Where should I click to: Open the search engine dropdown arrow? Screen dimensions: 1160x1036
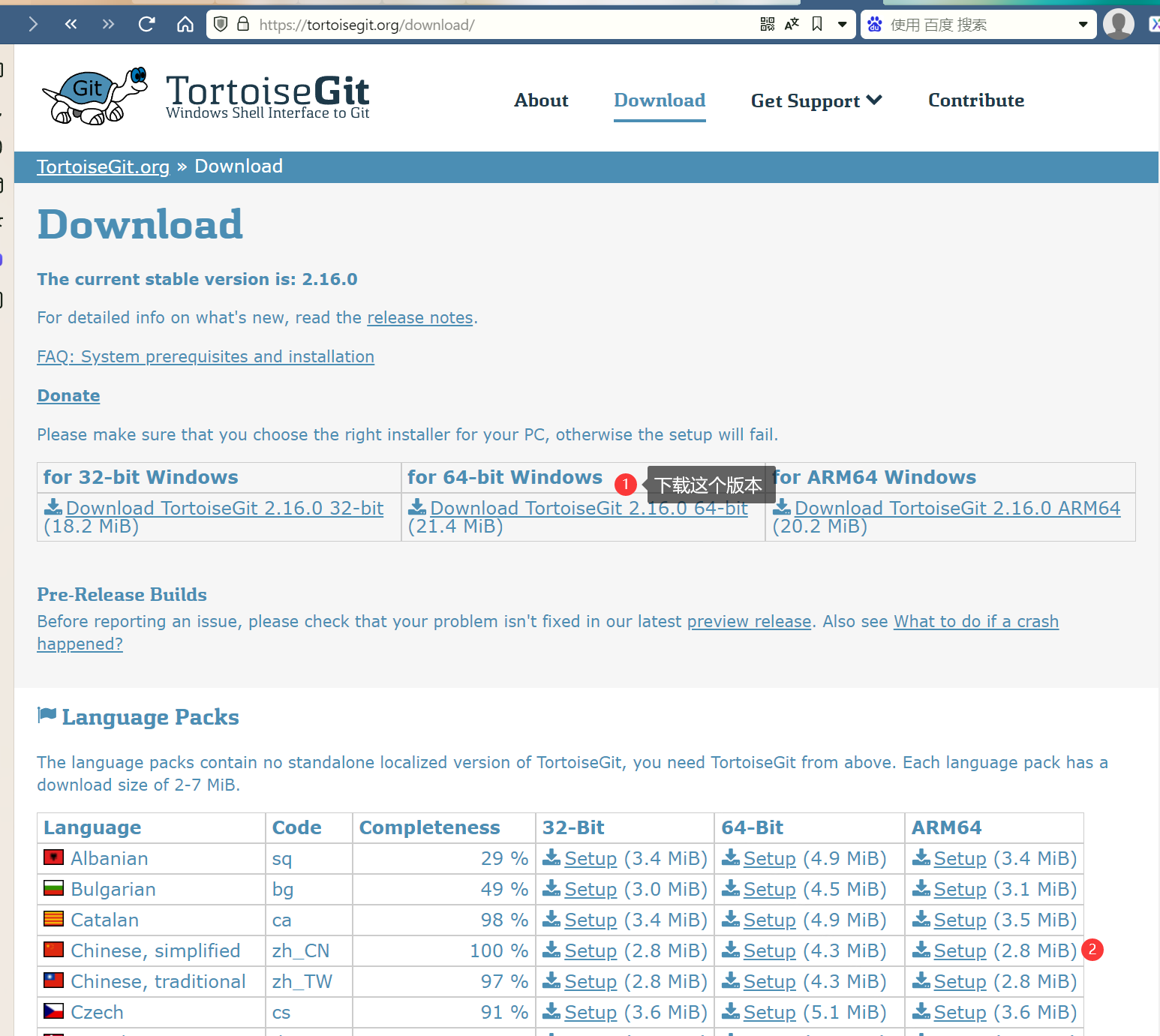tap(1083, 25)
